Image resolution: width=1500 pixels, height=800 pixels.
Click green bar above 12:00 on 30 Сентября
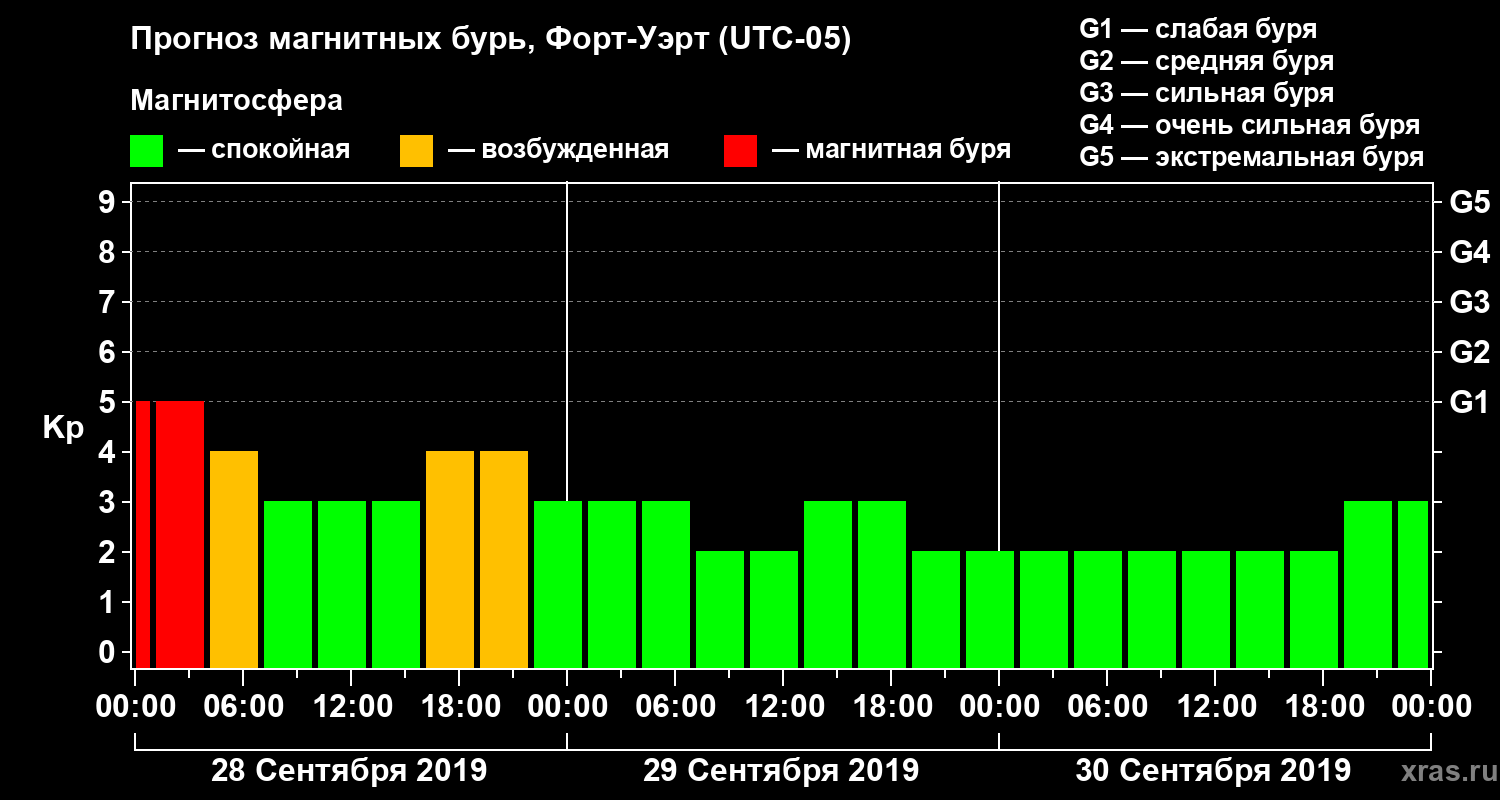[x=1206, y=609]
